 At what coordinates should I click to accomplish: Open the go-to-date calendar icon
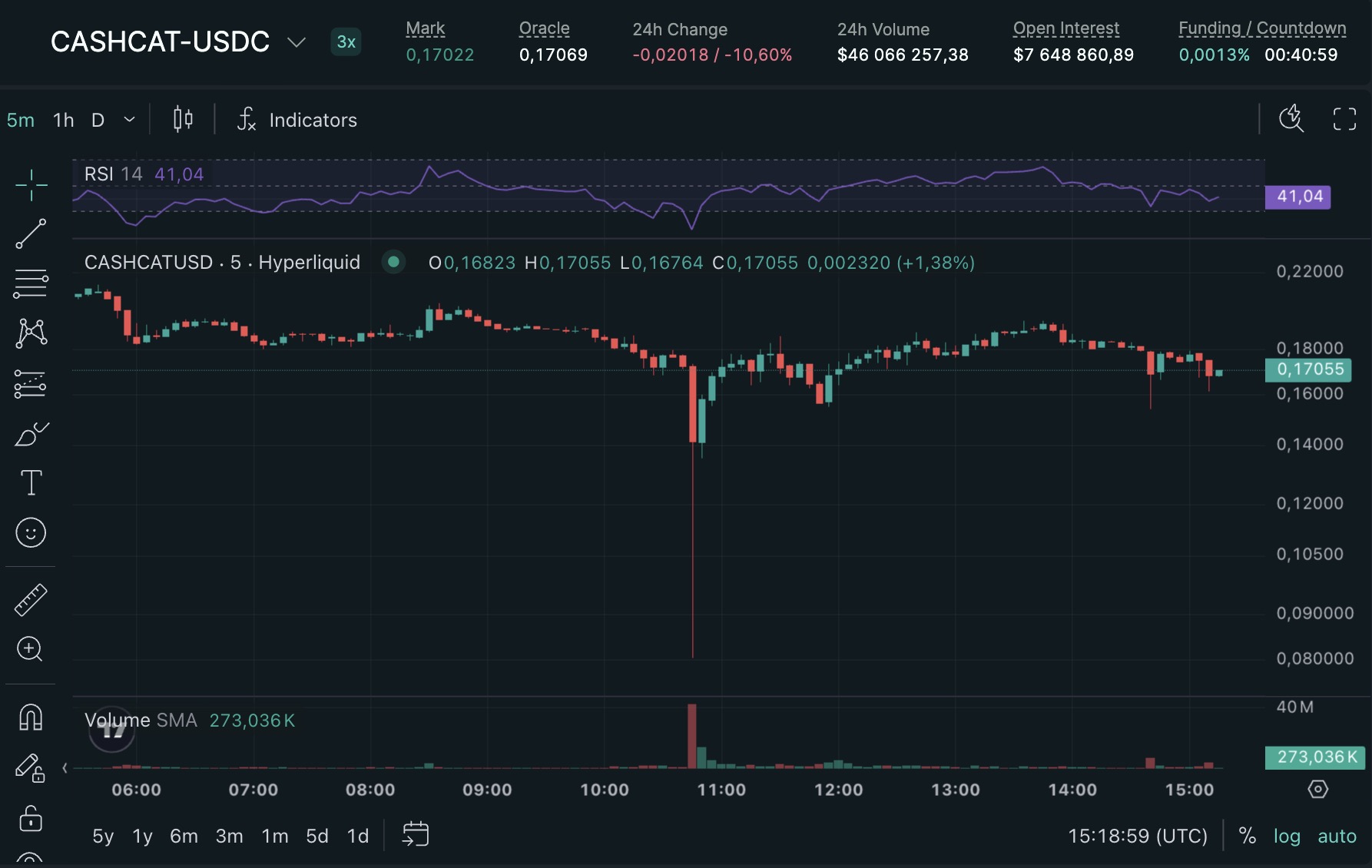416,834
